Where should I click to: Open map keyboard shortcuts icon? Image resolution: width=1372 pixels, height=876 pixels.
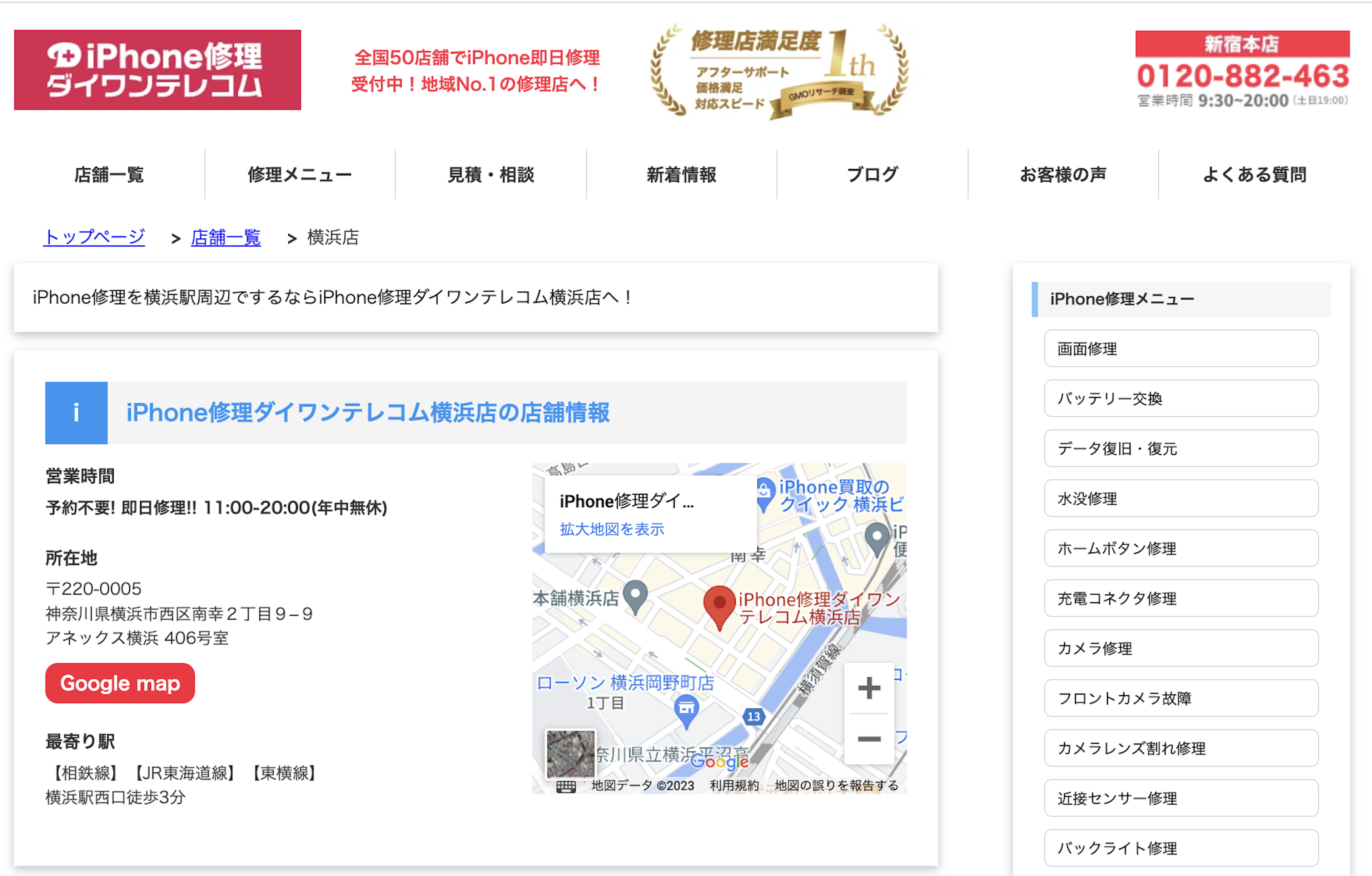(566, 787)
